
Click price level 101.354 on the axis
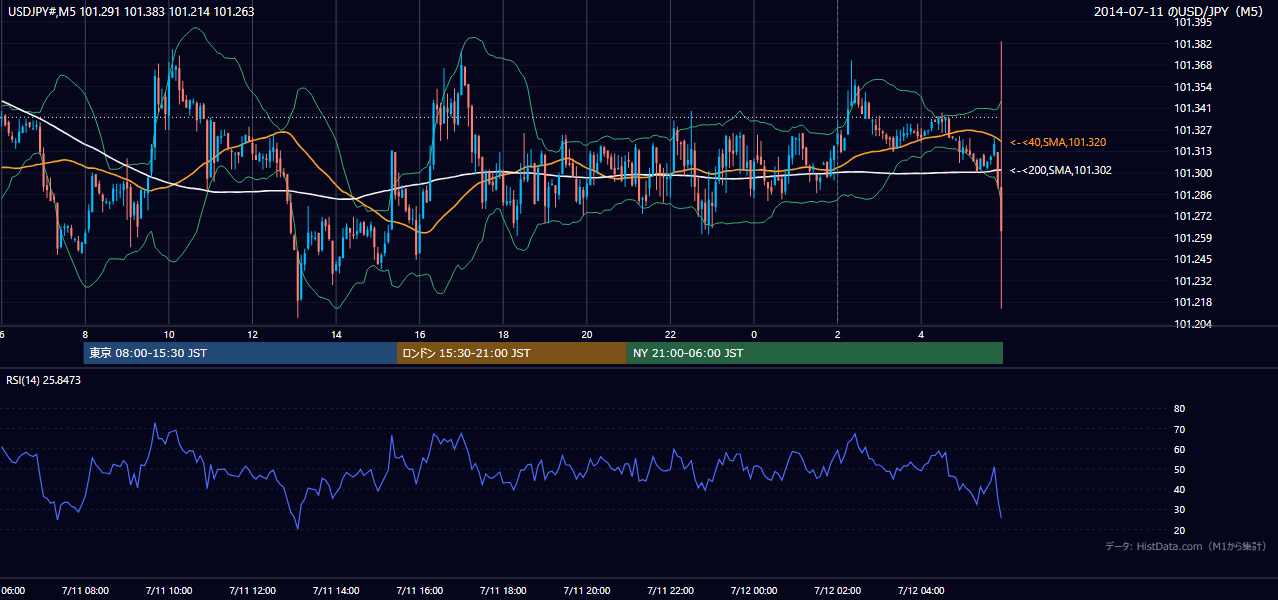point(1193,87)
